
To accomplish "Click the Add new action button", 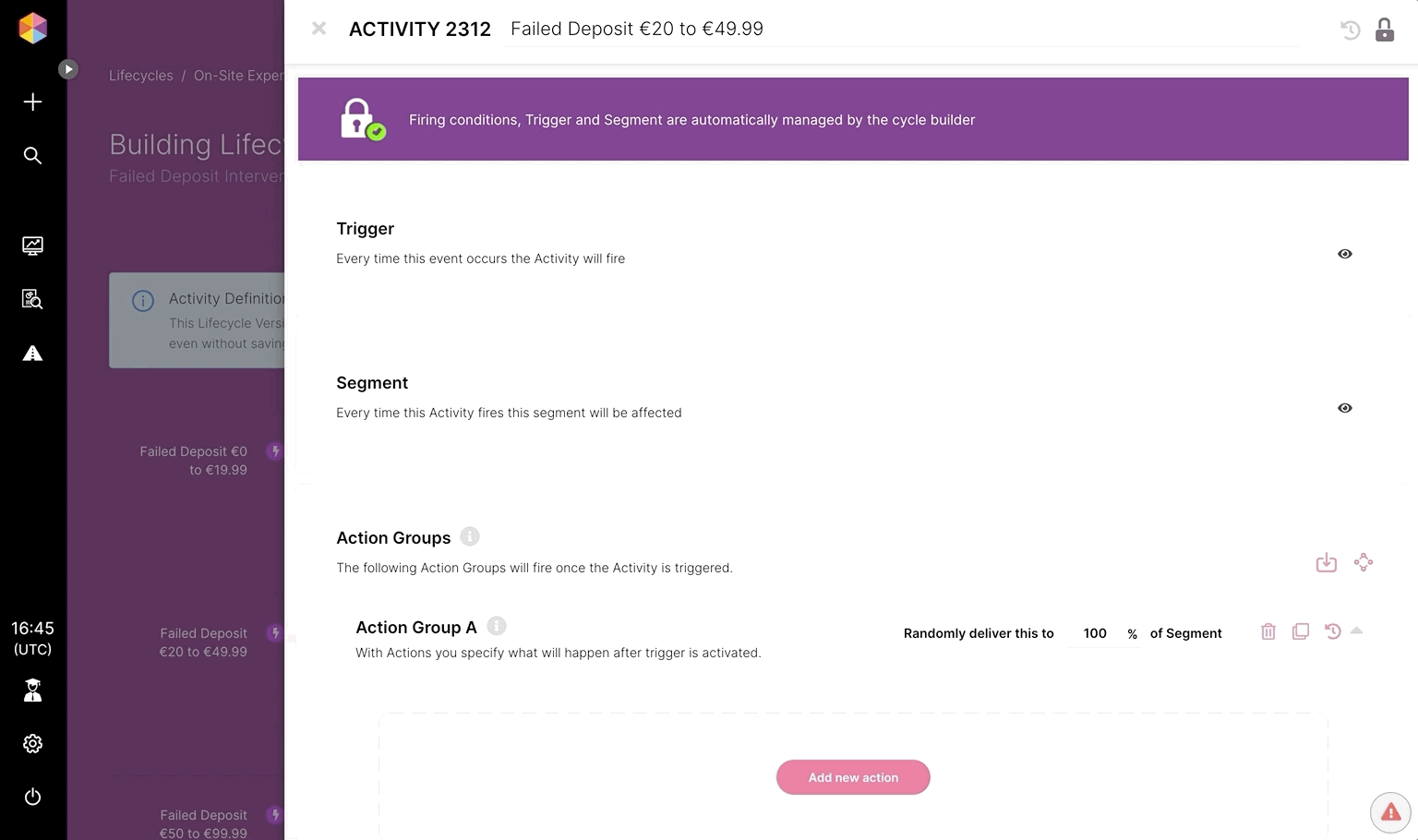I will [853, 777].
